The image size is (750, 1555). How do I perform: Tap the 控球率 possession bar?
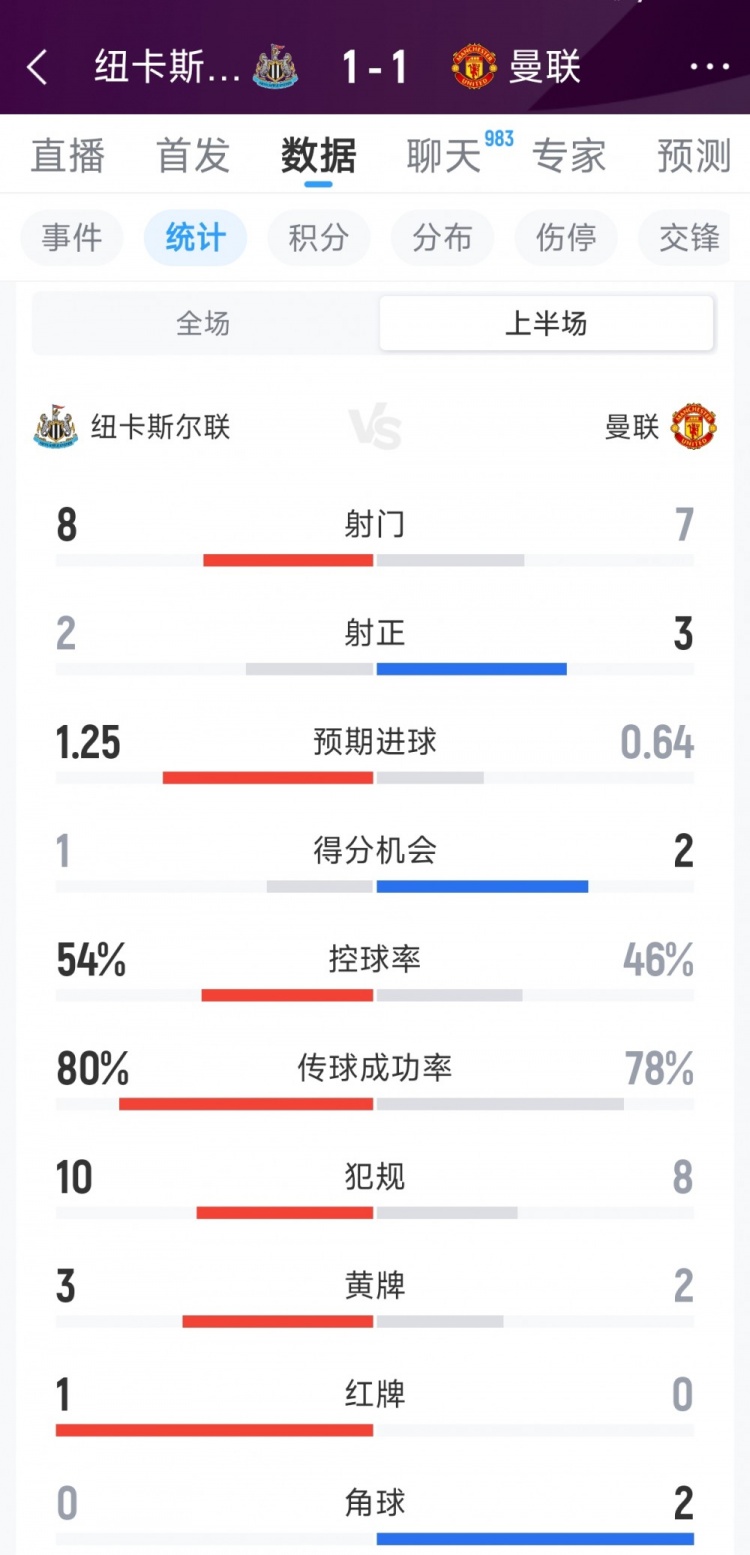click(375, 995)
